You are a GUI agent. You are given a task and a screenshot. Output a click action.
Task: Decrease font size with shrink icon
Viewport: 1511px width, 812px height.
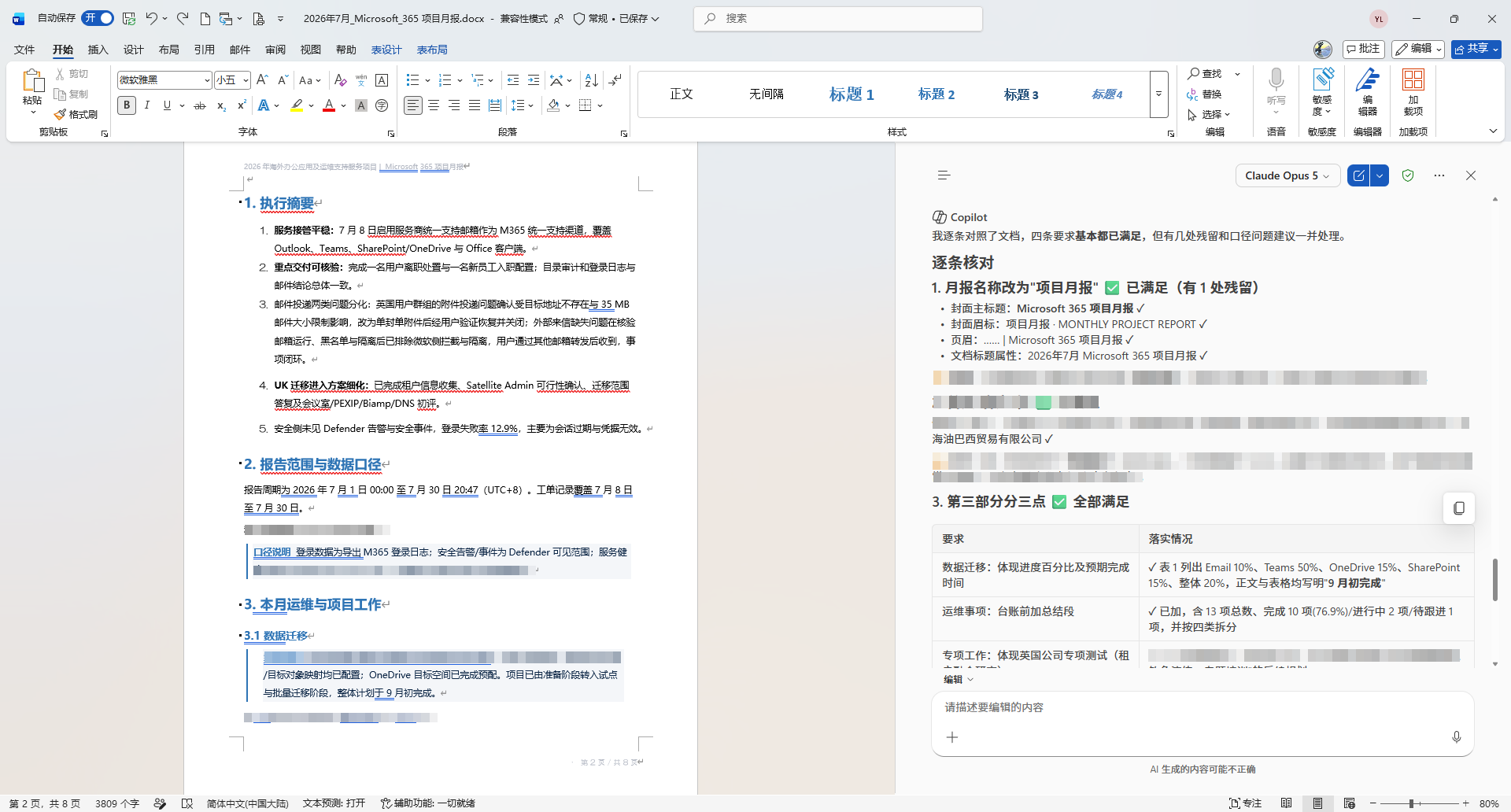tap(283, 80)
